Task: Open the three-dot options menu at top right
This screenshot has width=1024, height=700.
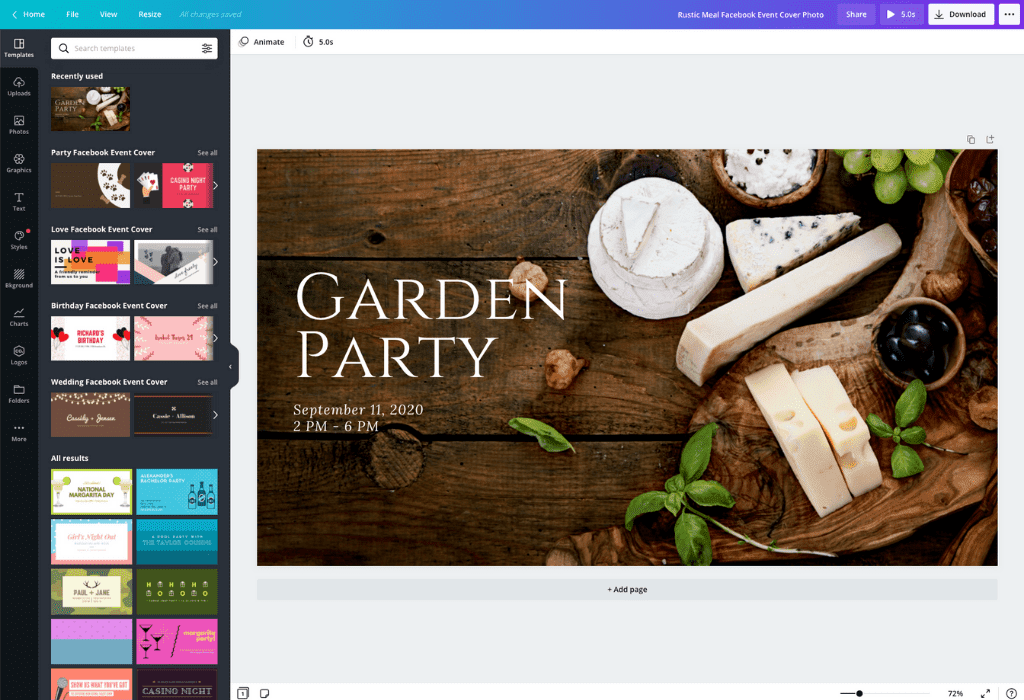Action: click(x=1009, y=14)
